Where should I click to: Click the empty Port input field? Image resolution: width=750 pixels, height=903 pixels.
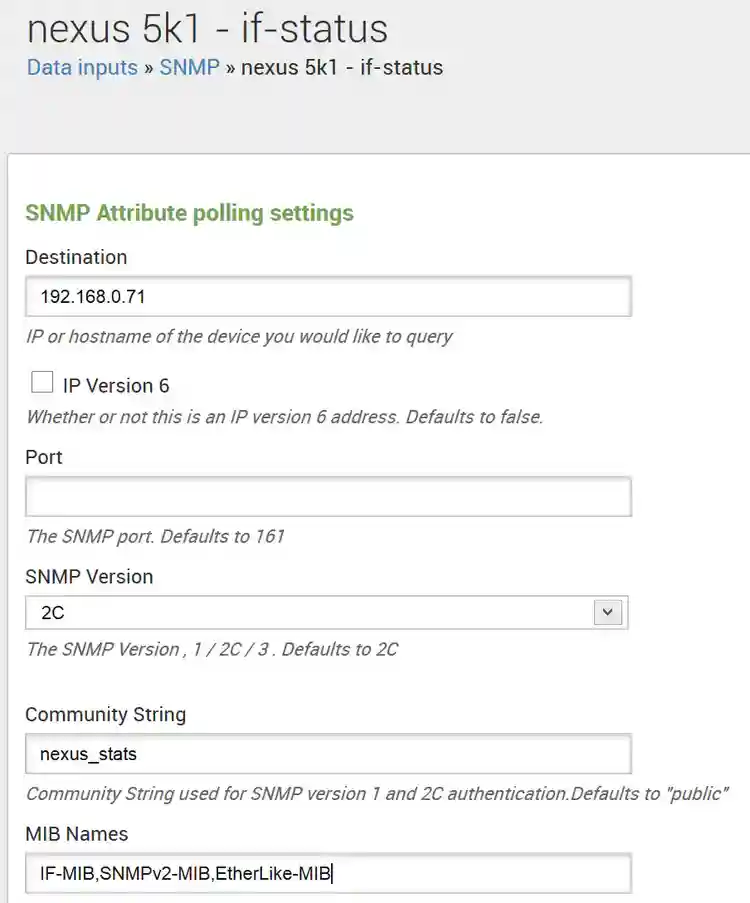pyautogui.click(x=328, y=496)
